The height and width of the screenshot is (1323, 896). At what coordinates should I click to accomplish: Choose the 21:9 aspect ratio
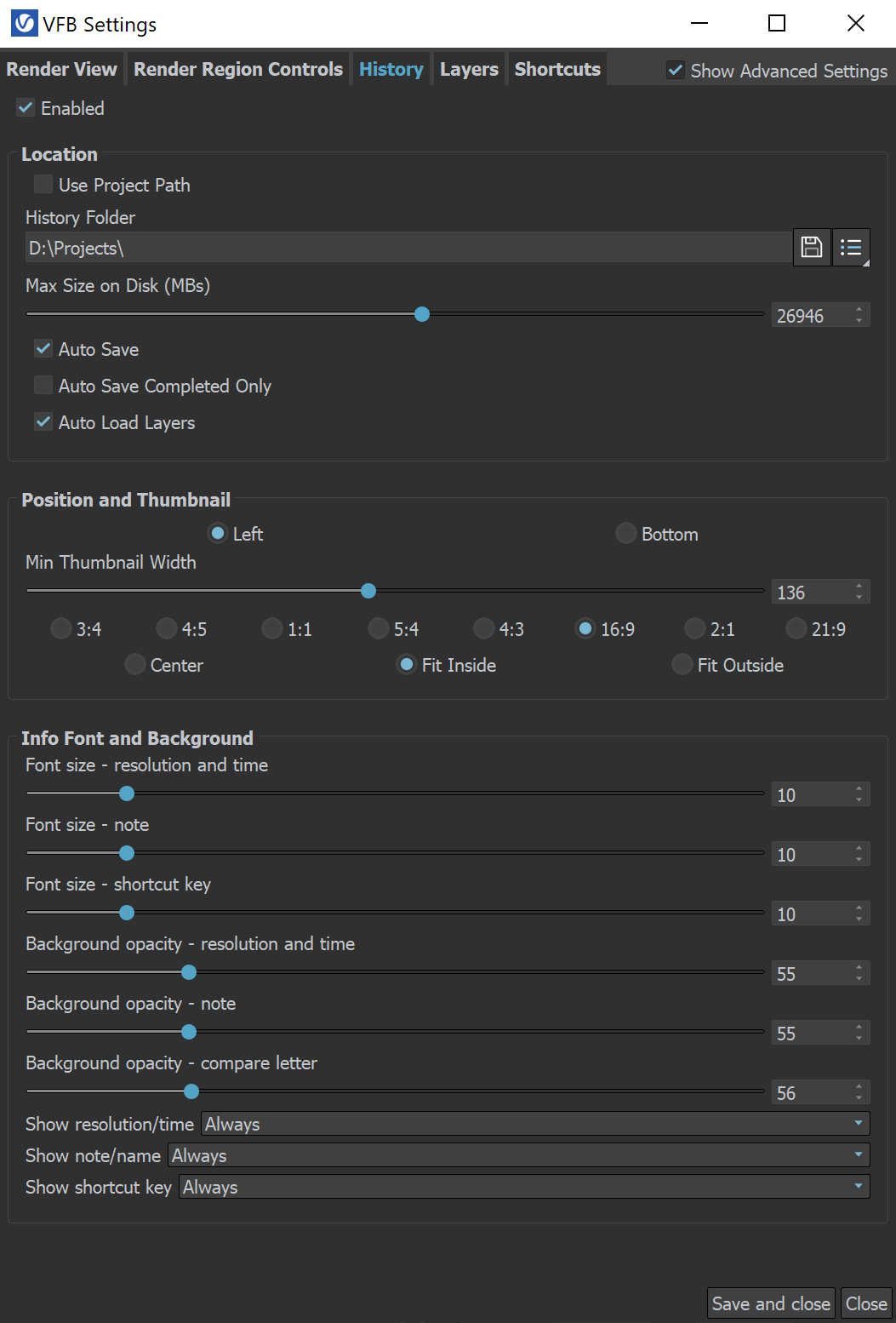796,629
